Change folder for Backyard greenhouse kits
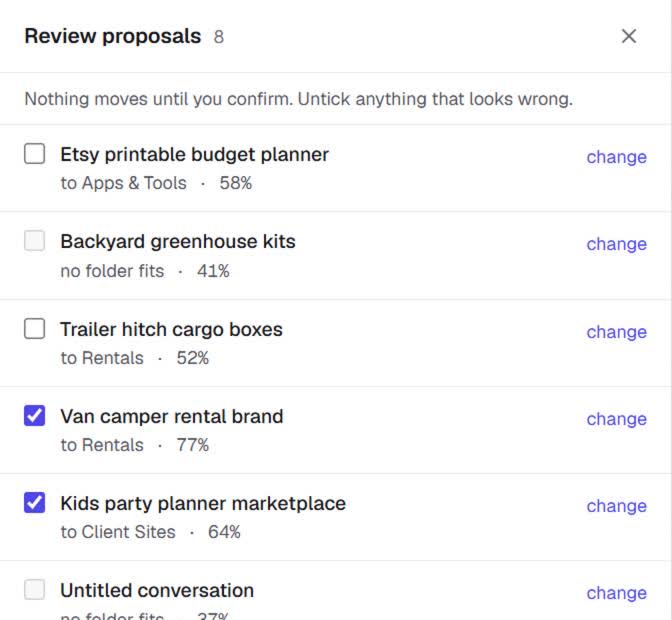 616,244
